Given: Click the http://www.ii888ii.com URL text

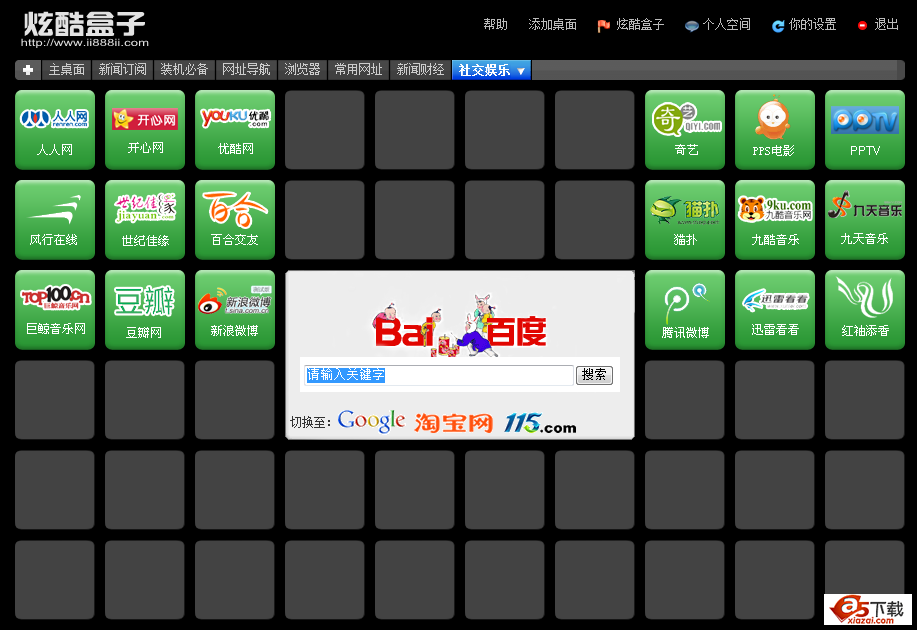Looking at the screenshot, I should [x=85, y=43].
